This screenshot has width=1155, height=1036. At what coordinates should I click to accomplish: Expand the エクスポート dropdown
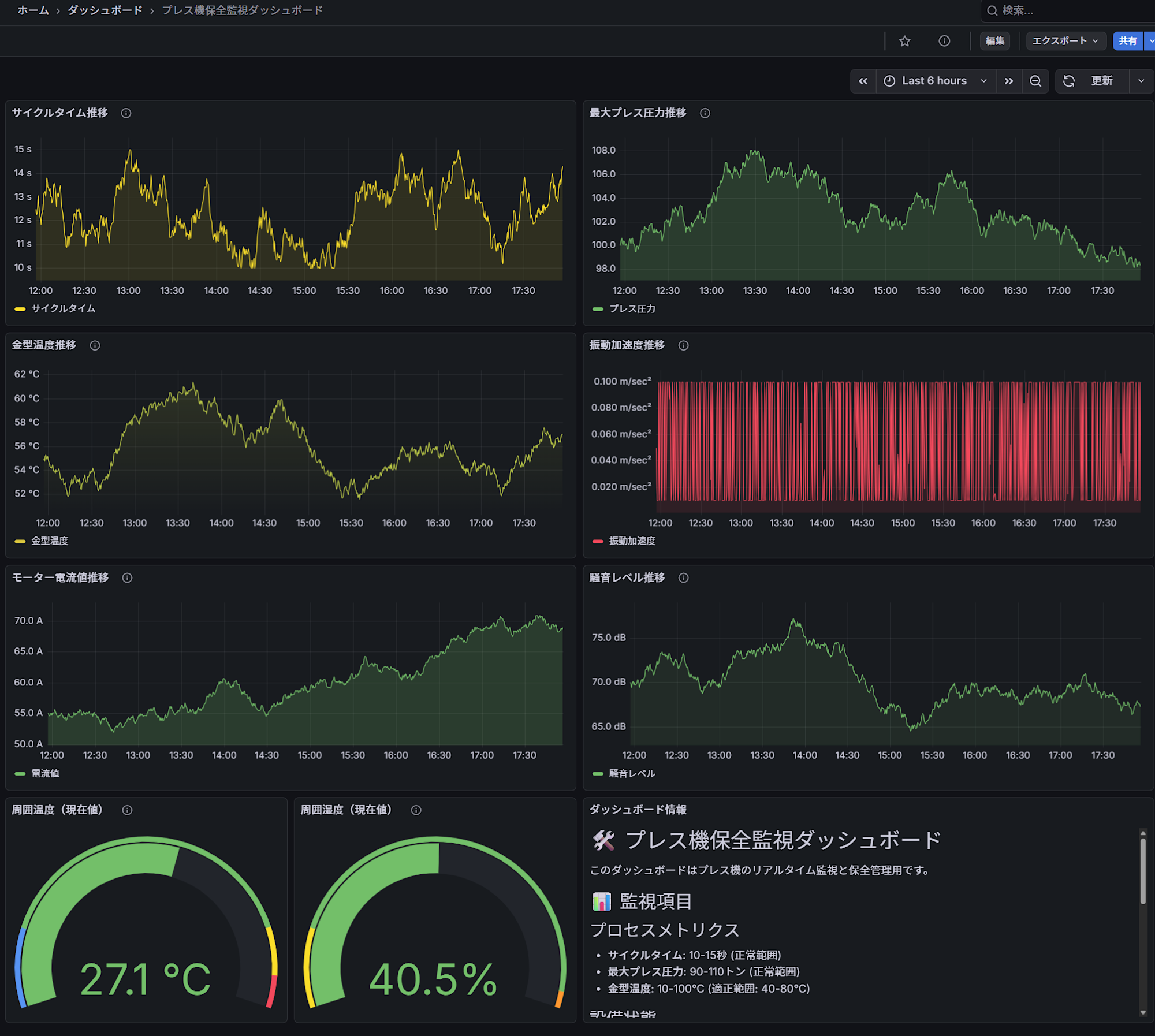pos(1065,41)
